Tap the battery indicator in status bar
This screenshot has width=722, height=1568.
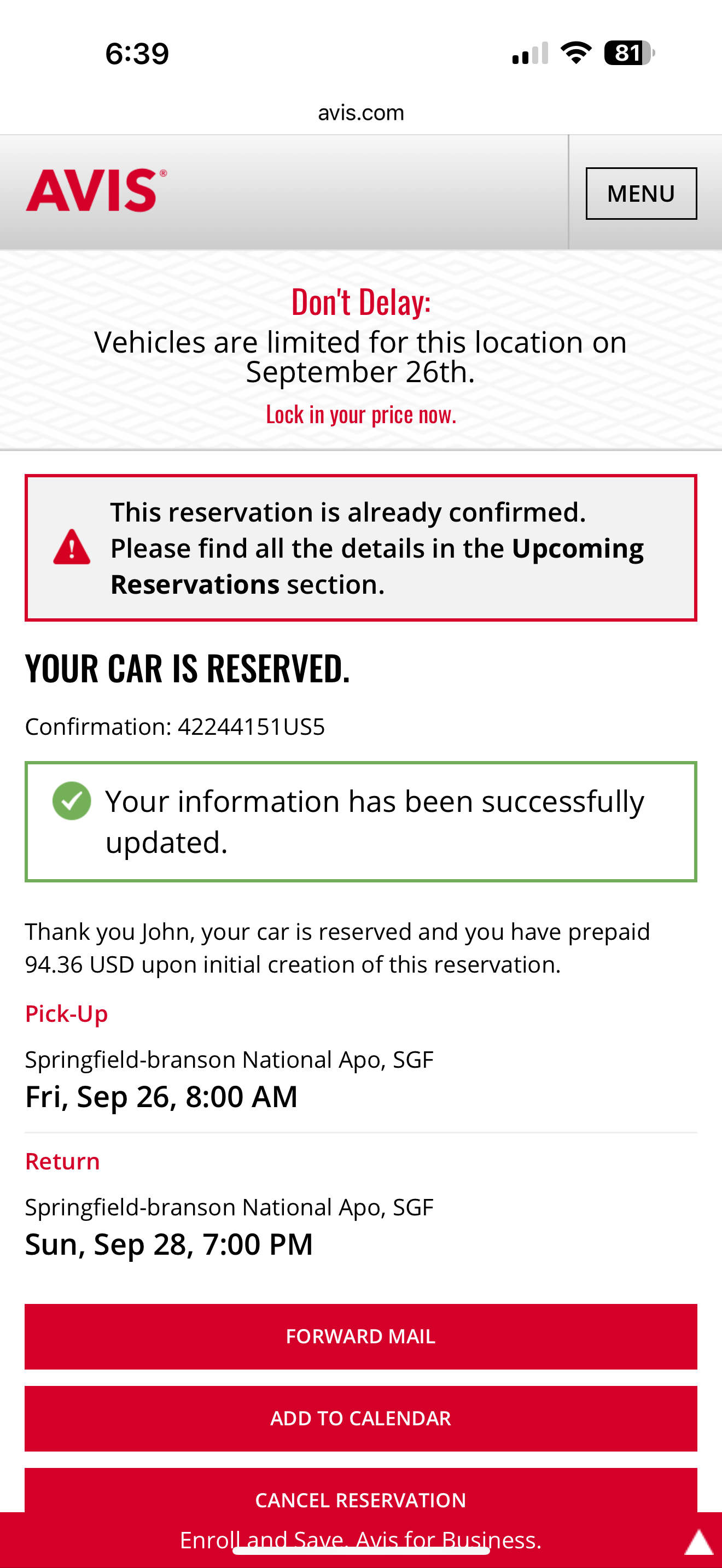point(628,53)
